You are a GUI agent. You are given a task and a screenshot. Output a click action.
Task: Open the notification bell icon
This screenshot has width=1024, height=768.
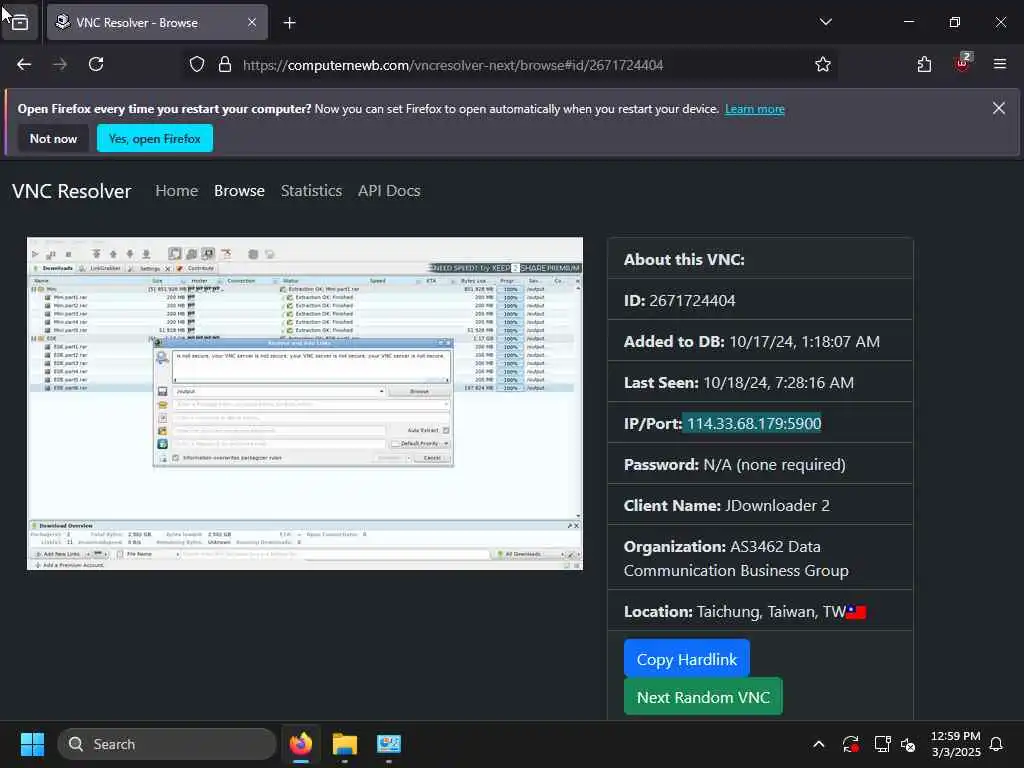coord(996,744)
